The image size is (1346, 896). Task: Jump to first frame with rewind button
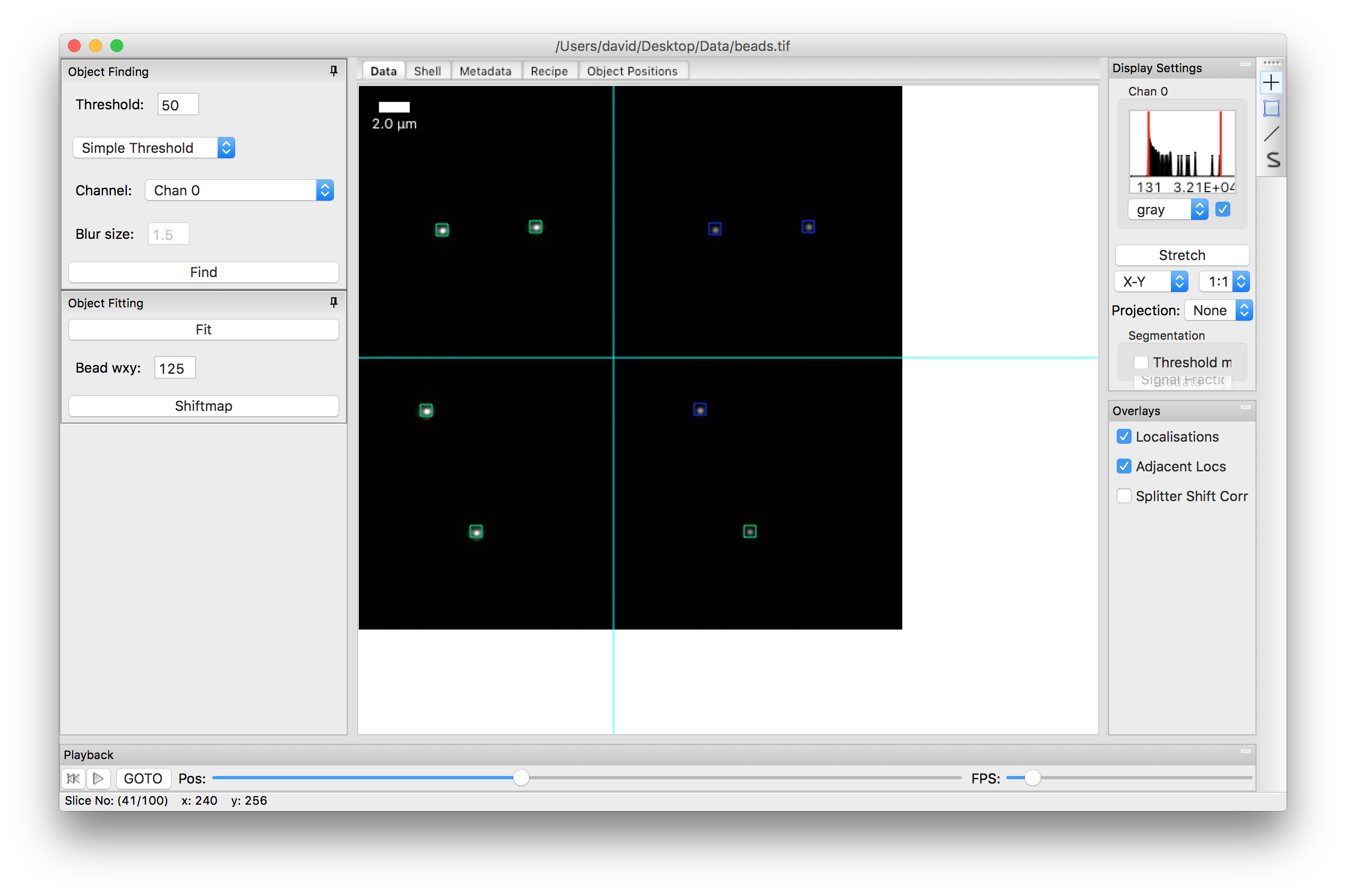click(x=73, y=778)
